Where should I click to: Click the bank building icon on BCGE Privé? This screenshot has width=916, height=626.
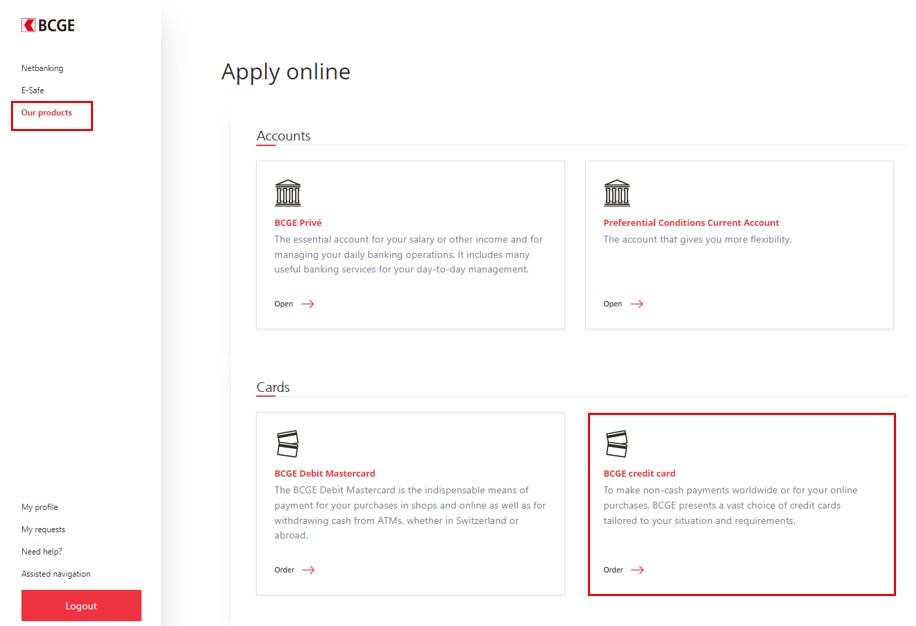pyautogui.click(x=287, y=193)
